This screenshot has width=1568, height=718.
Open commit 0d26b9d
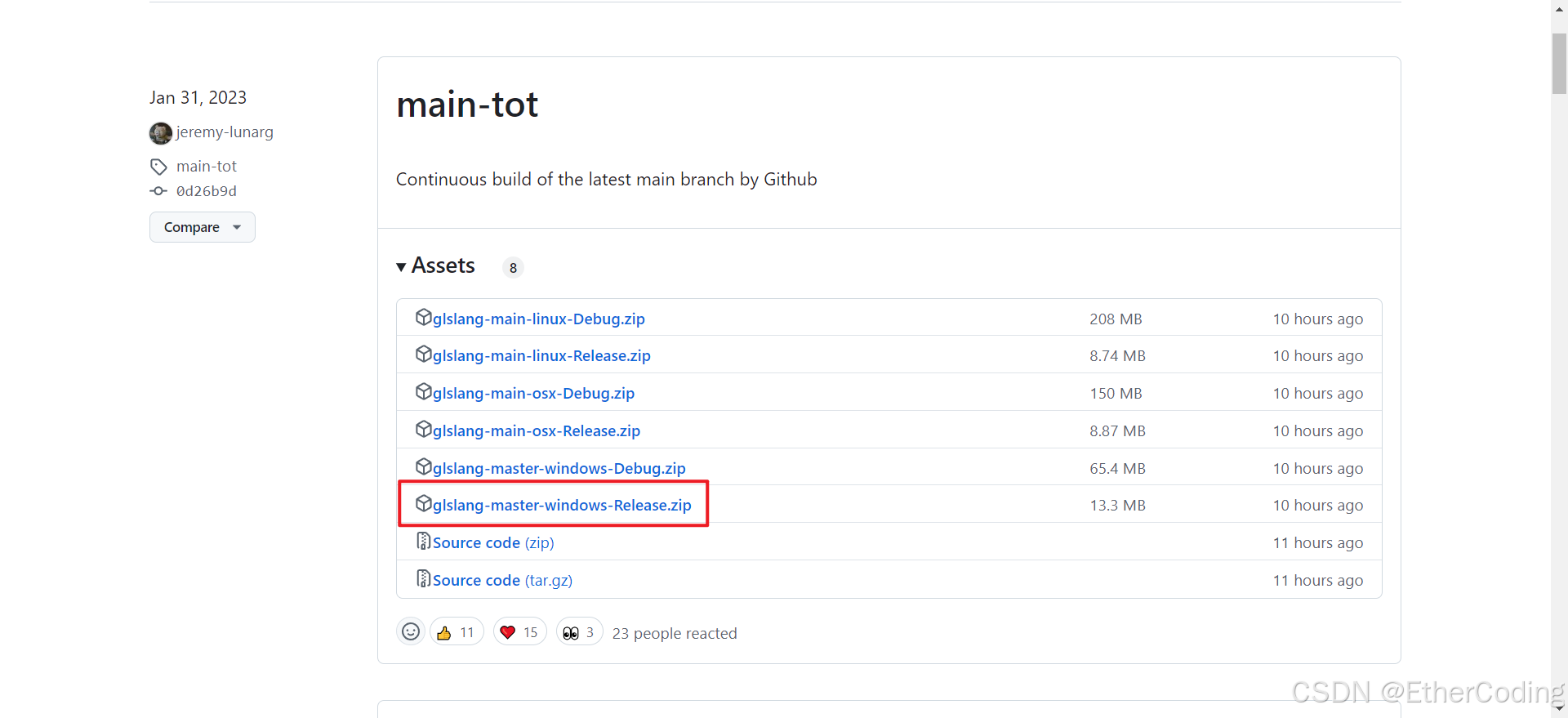(x=207, y=191)
